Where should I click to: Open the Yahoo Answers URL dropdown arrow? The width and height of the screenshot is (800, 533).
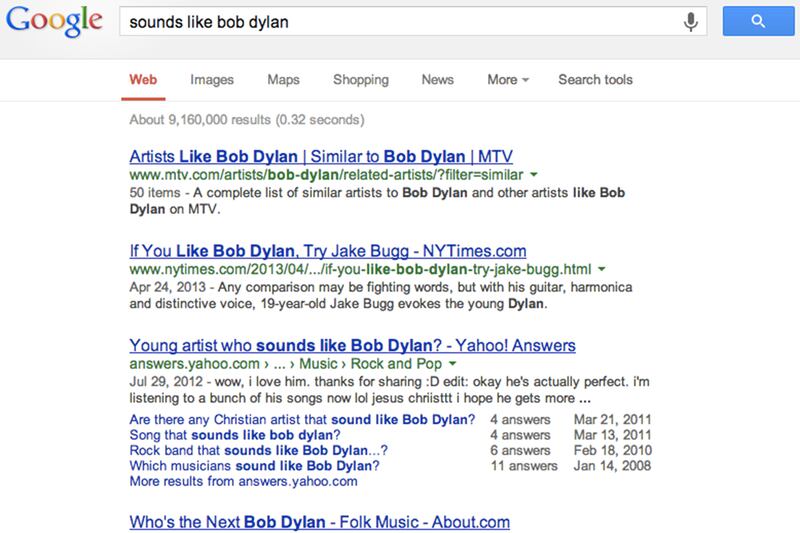tap(452, 364)
